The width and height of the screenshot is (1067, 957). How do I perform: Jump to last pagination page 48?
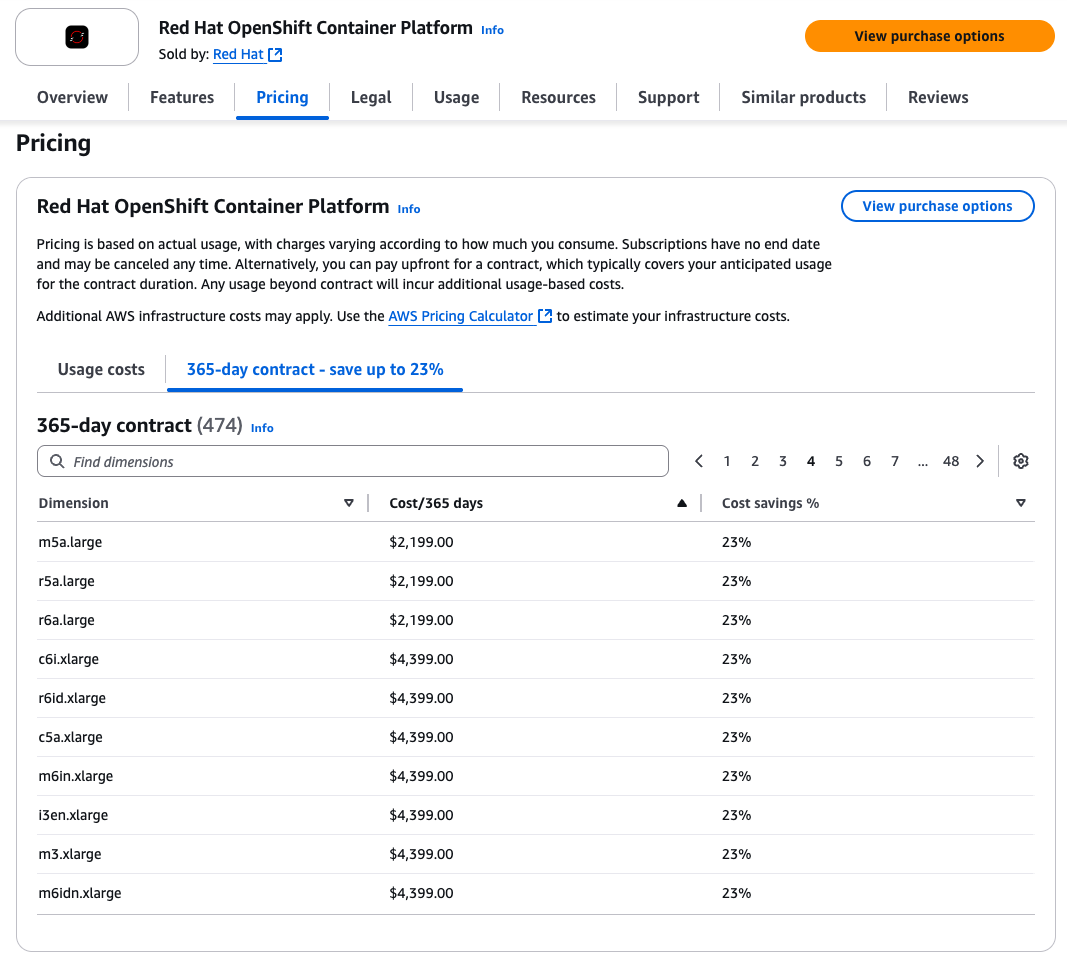951,461
